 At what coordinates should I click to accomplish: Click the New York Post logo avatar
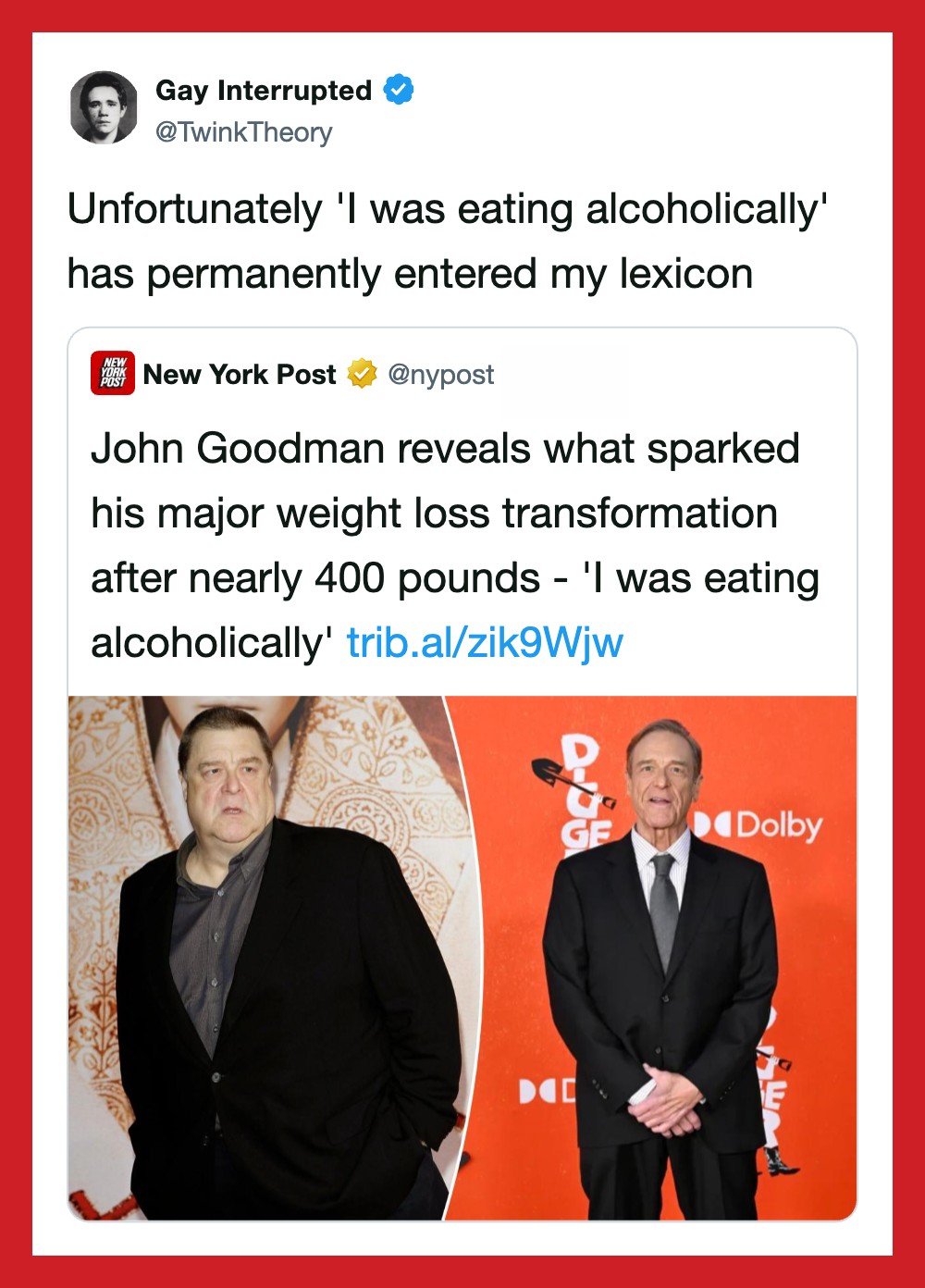[113, 373]
